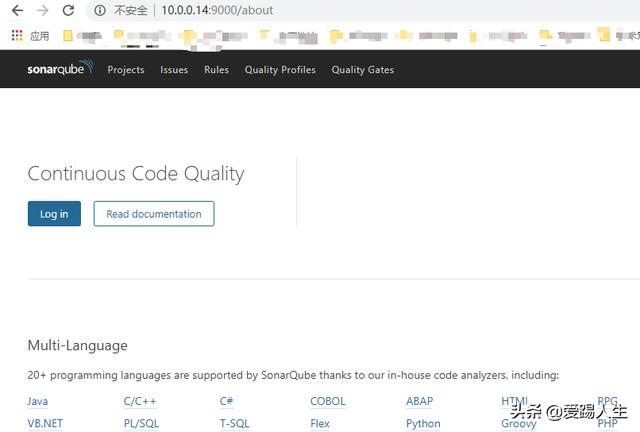
Task: Click the Read documentation button
Action: tap(154, 214)
